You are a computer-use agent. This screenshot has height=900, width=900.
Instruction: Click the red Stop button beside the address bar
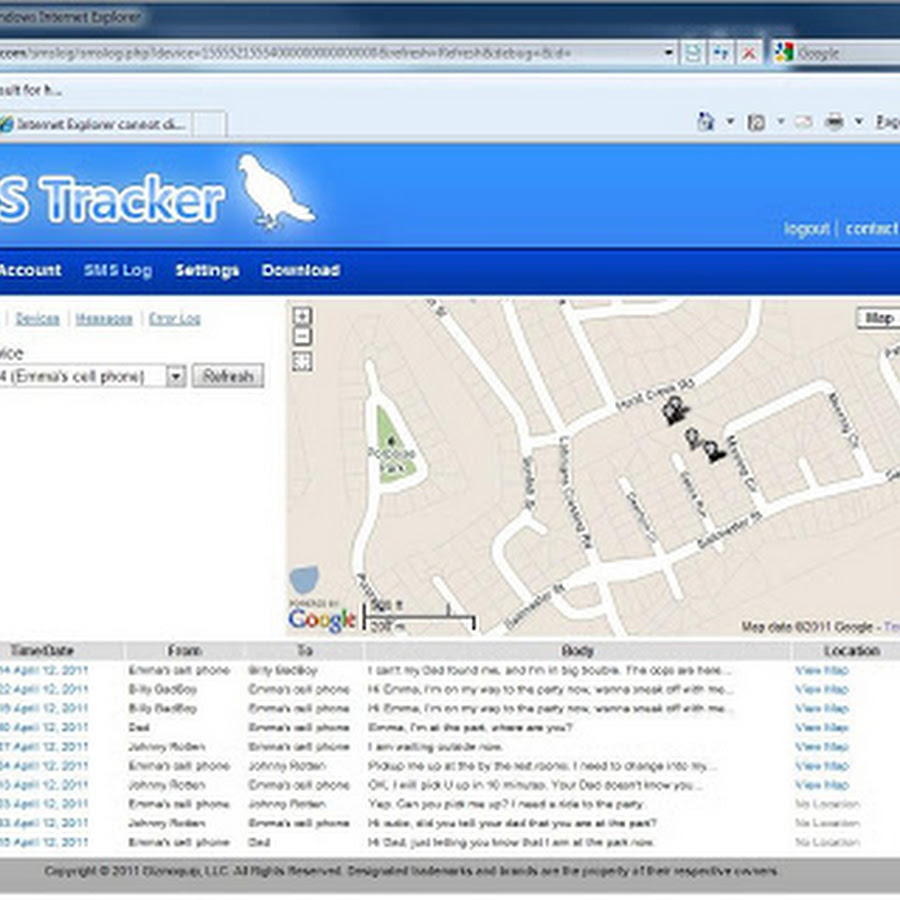[x=749, y=53]
